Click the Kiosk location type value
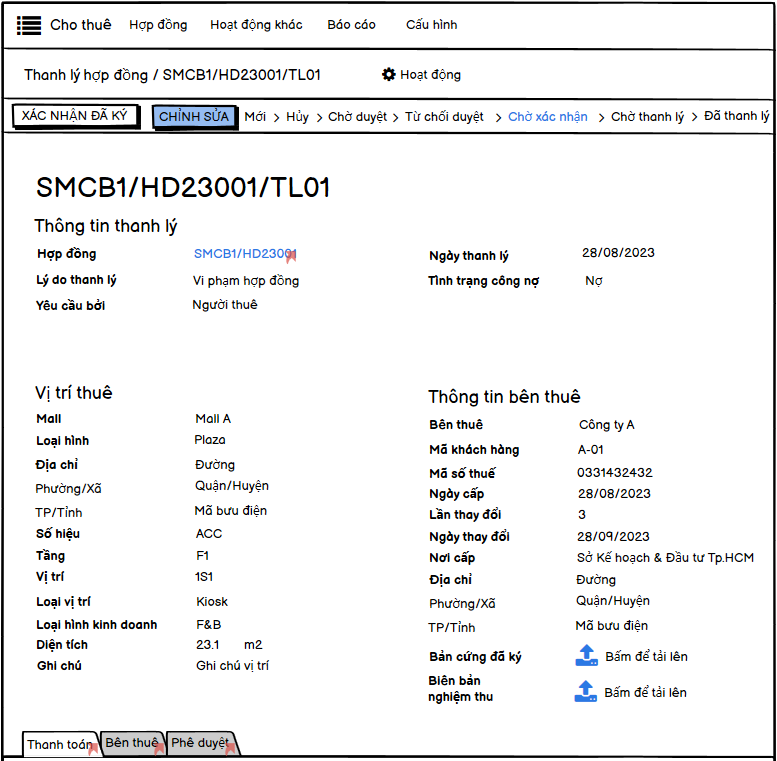The width and height of the screenshot is (777, 761). pos(212,601)
